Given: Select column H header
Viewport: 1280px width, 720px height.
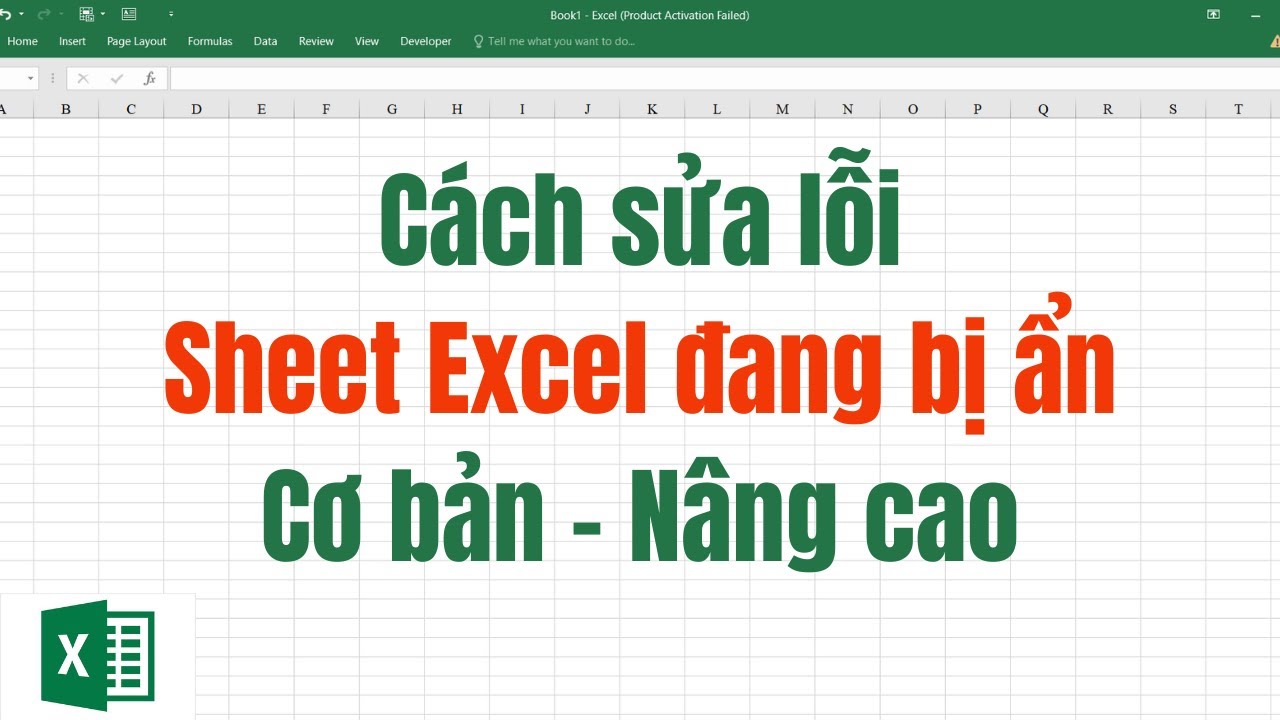Looking at the screenshot, I should [457, 109].
